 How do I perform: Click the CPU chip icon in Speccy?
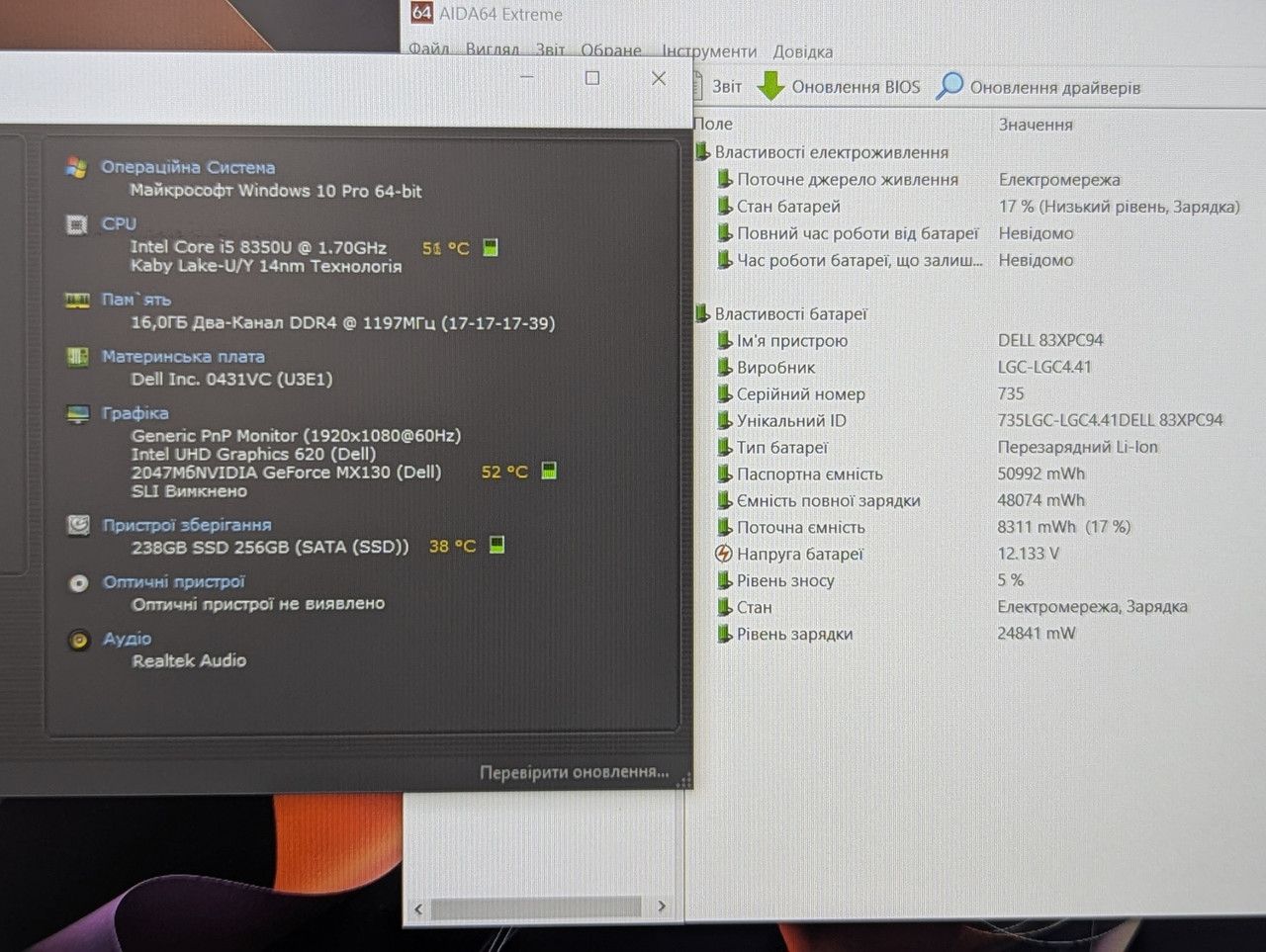(x=76, y=224)
